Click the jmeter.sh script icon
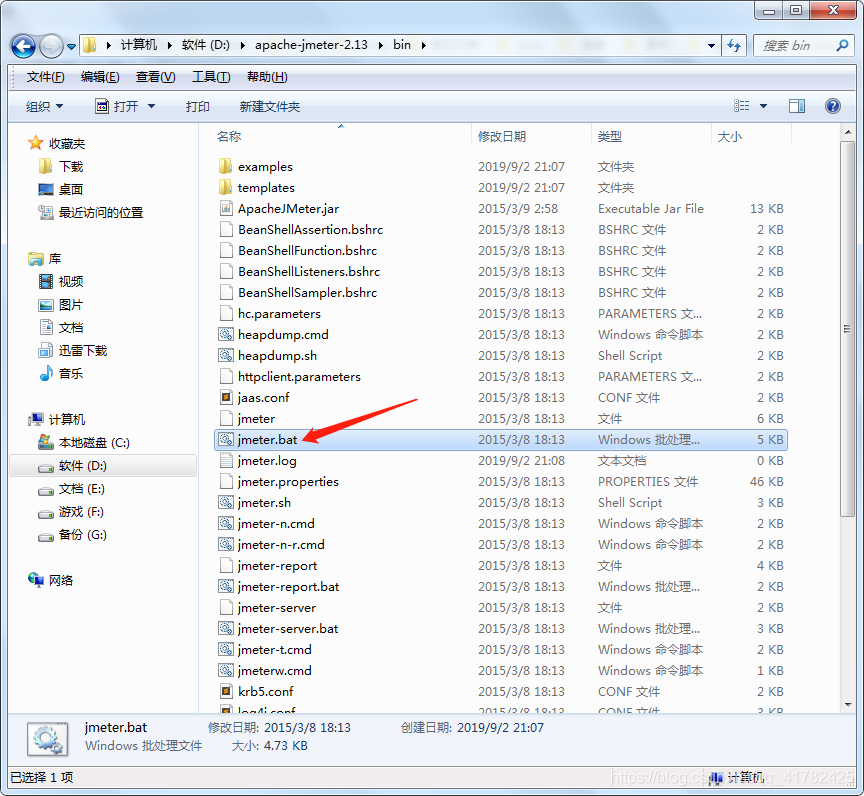 click(225, 502)
